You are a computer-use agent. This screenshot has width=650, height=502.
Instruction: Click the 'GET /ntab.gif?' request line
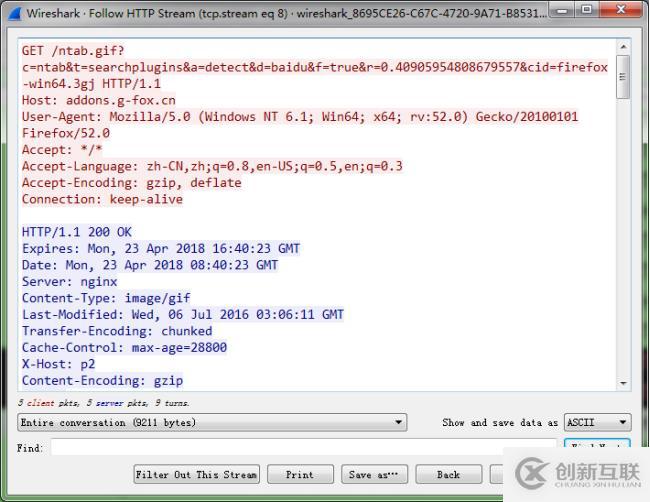tap(73, 51)
